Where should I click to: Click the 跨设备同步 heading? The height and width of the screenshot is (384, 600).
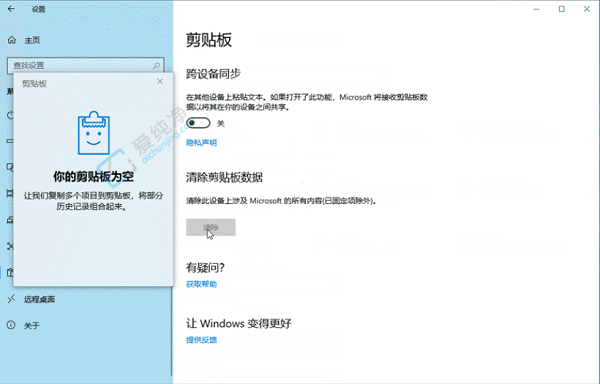[213, 73]
